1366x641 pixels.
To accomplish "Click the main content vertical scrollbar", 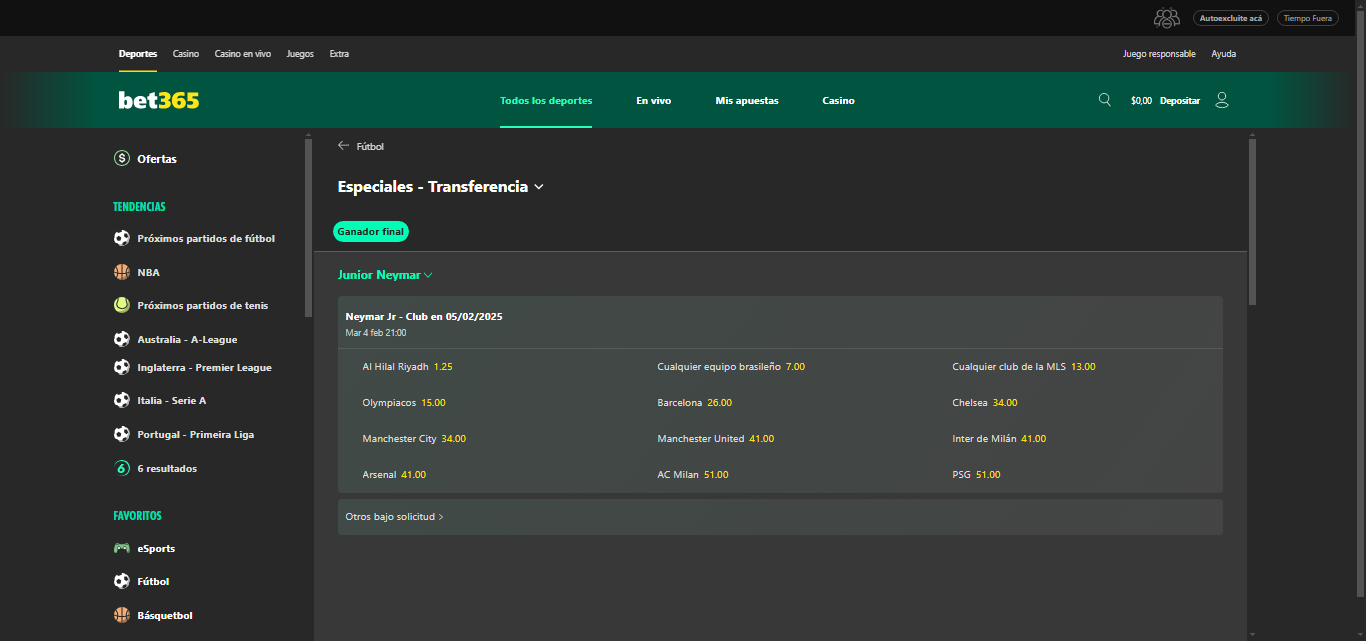I will [x=1252, y=222].
